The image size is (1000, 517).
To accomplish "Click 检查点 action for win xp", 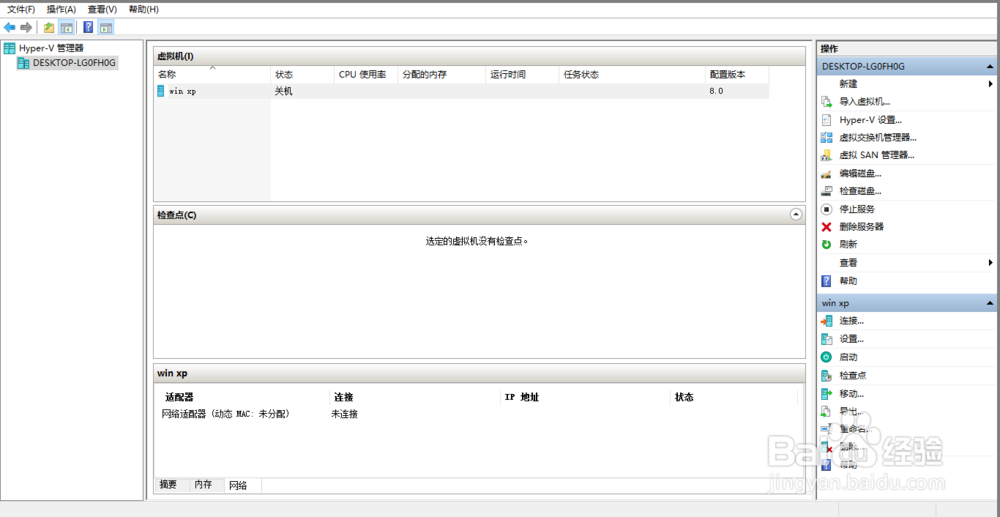I will 853,376.
